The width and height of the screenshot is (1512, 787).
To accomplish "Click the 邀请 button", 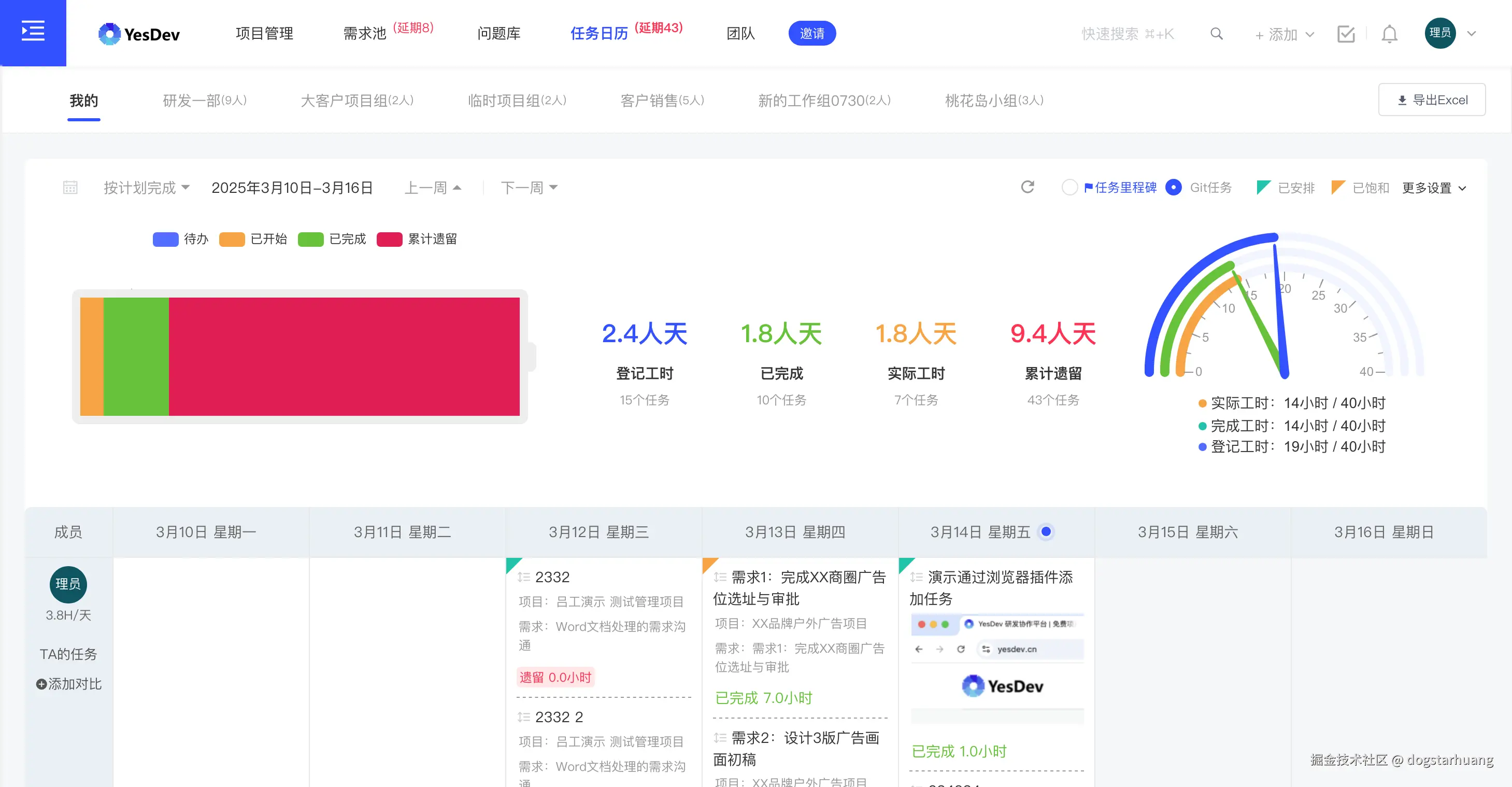I will (x=812, y=34).
